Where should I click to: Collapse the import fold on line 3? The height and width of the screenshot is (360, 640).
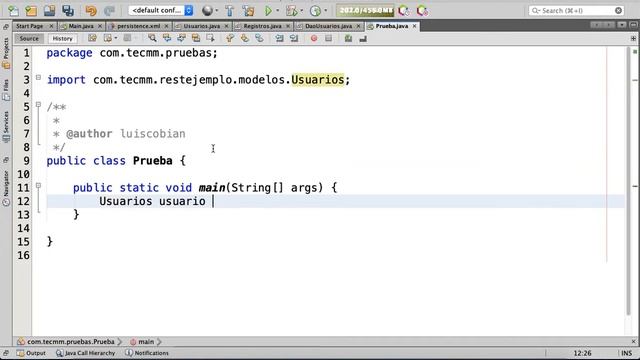[38, 77]
